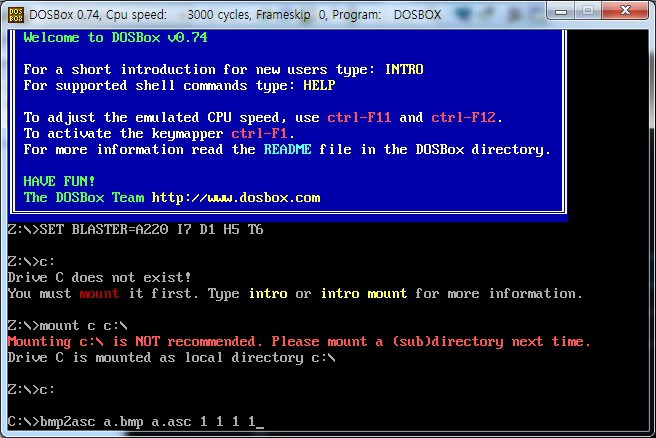Click the DOSBox icon in the title bar

[x=16, y=15]
